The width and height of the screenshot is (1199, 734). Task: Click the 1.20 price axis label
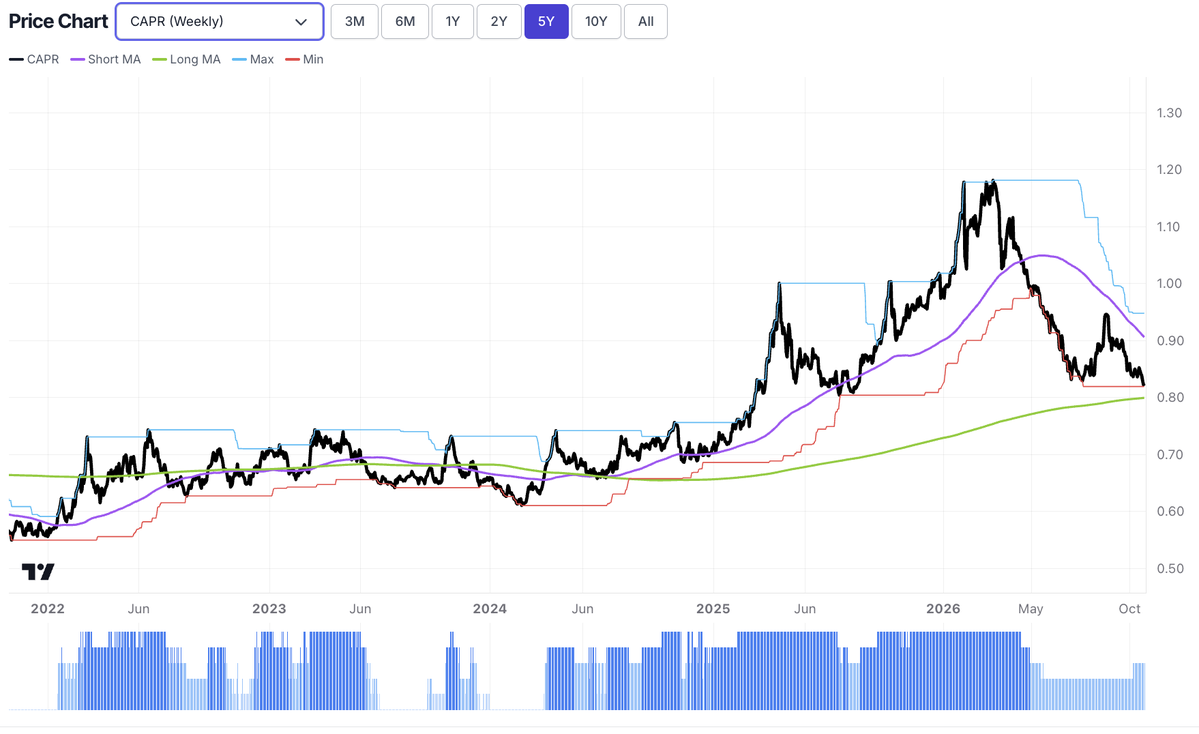(x=1169, y=170)
